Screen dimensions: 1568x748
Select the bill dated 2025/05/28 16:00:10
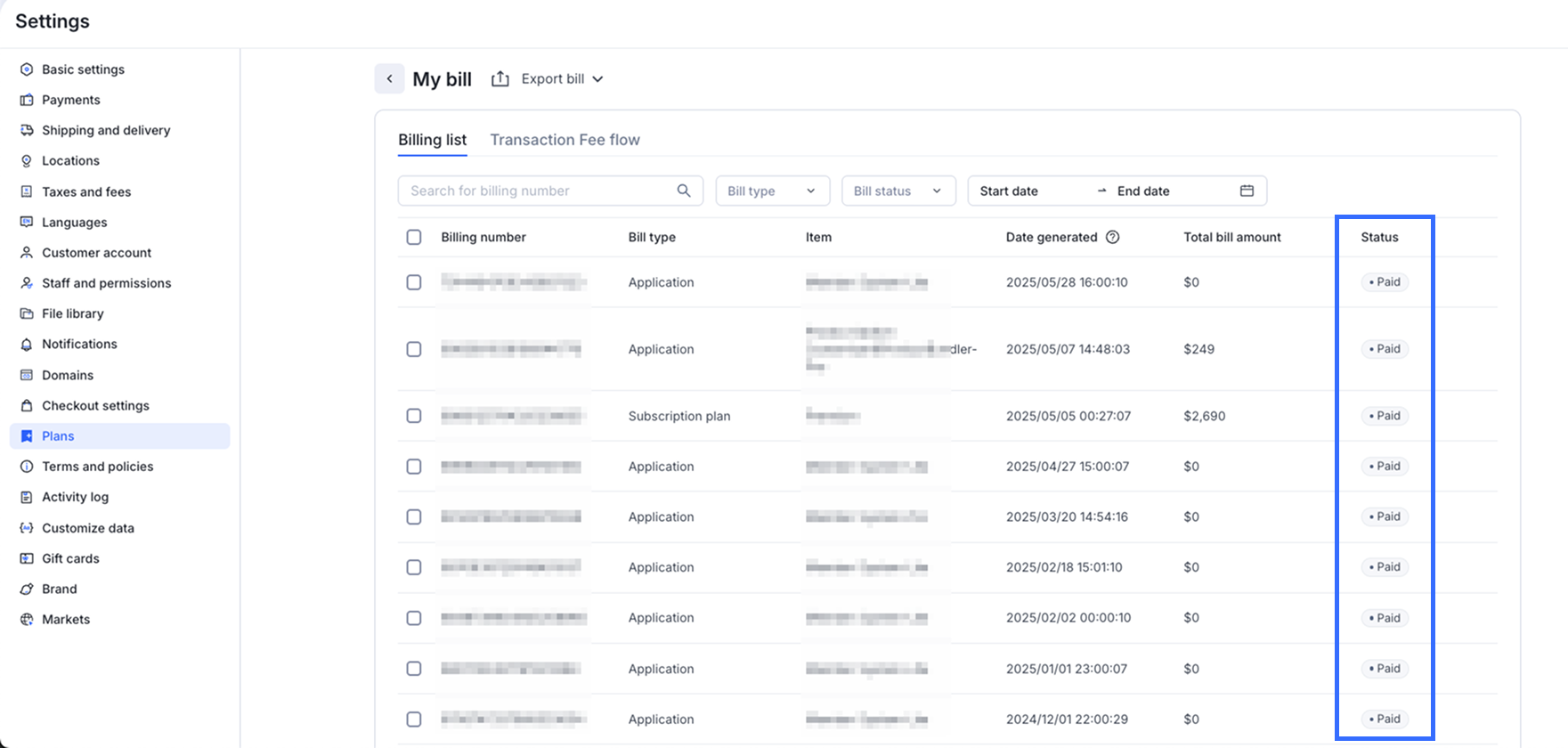click(x=414, y=282)
